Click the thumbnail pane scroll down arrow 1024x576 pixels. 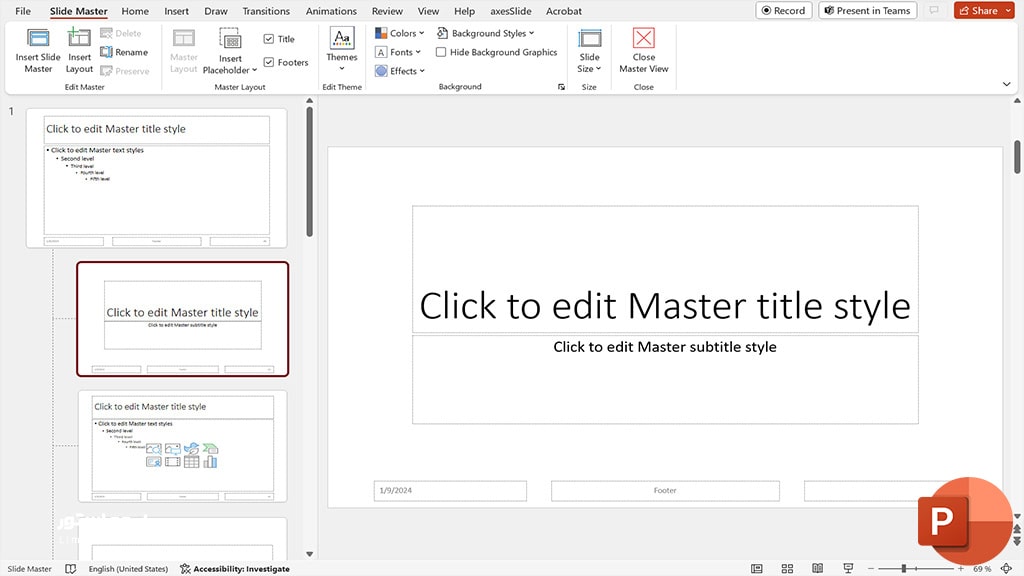click(310, 554)
